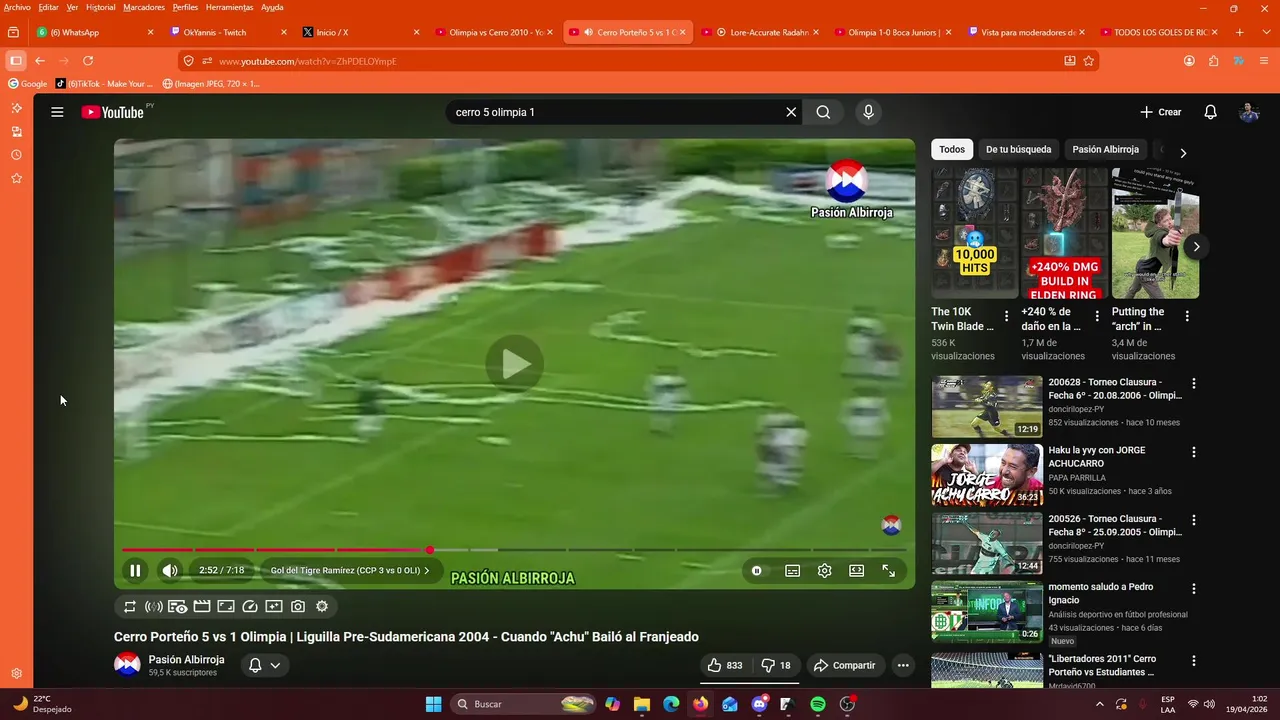Viewport: 1280px width, 720px height.
Task: Click the video progress bar scrubber
Action: click(x=430, y=550)
